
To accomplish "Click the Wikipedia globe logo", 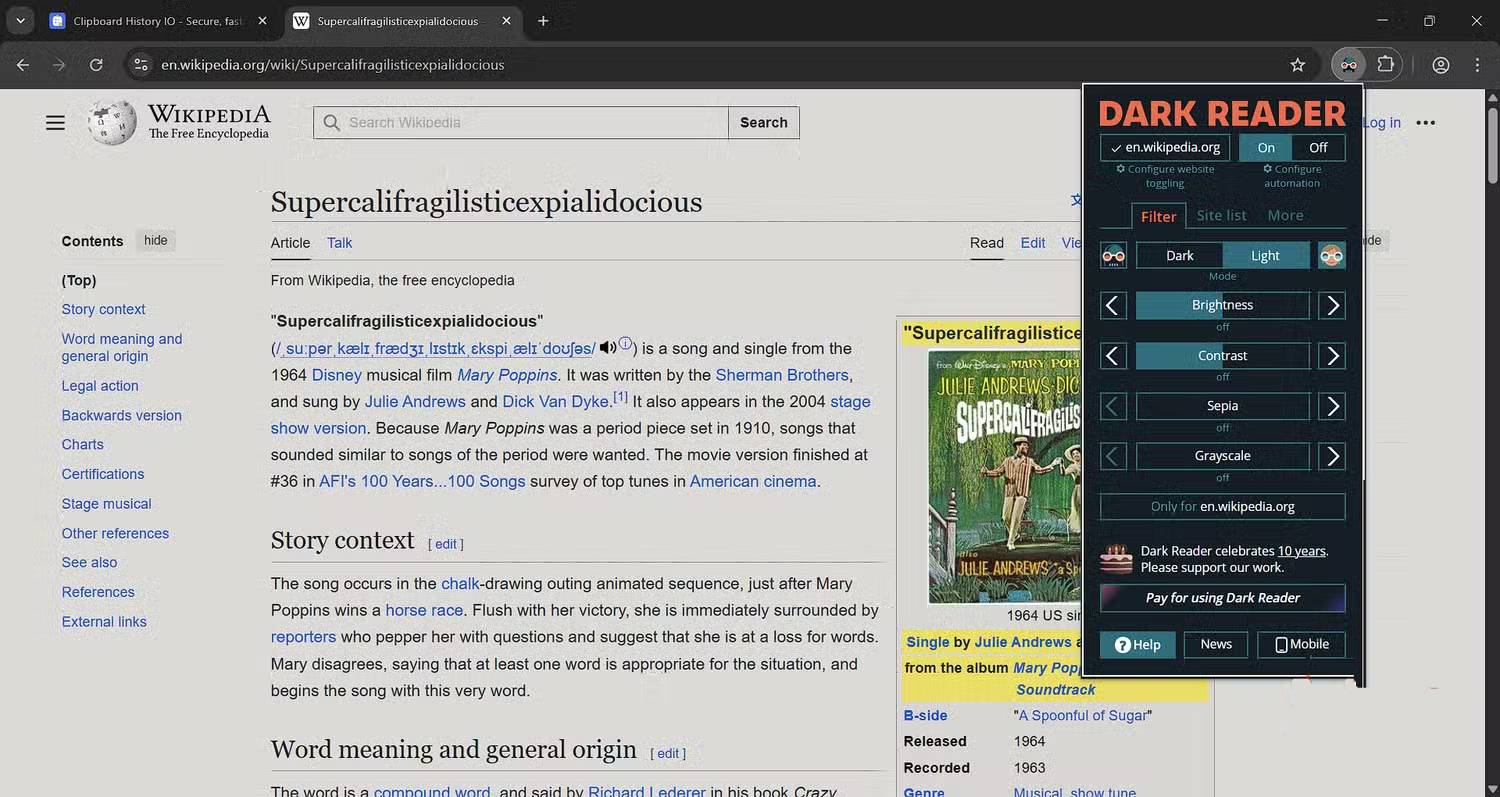I will (110, 122).
